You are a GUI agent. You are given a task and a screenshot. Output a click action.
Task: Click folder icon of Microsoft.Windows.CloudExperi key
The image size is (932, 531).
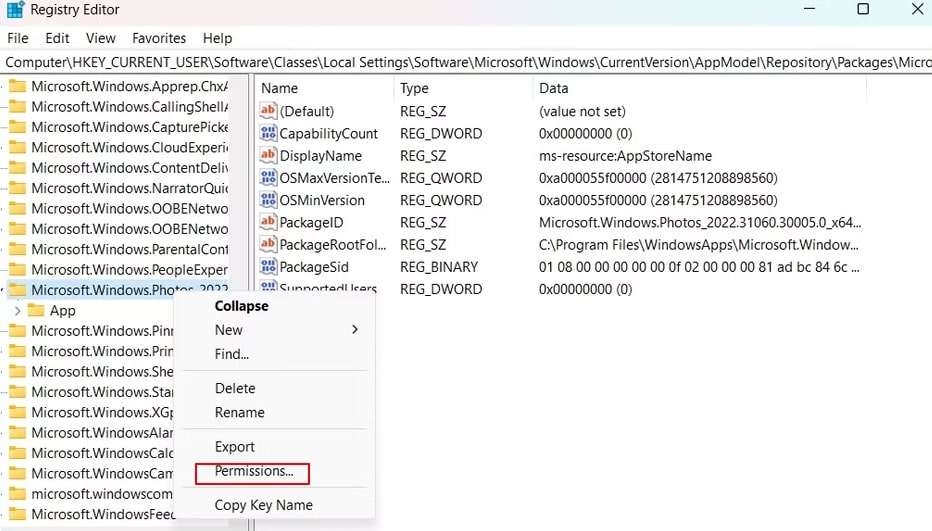click(x=18, y=147)
